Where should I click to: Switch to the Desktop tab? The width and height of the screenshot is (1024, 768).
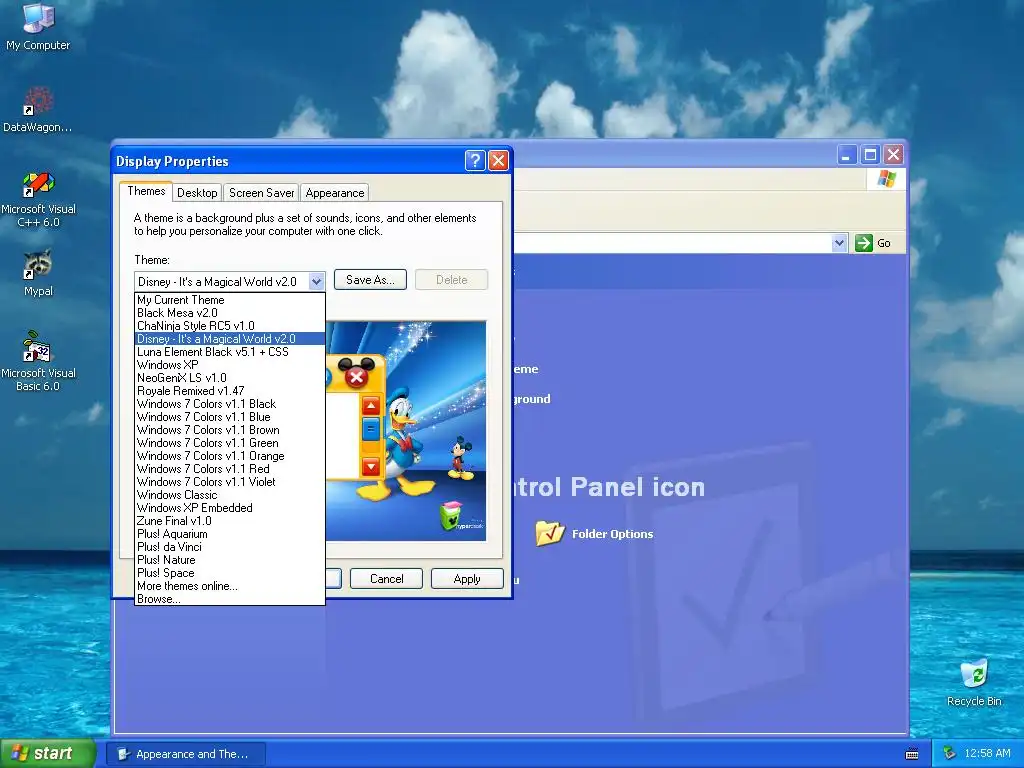coord(197,193)
